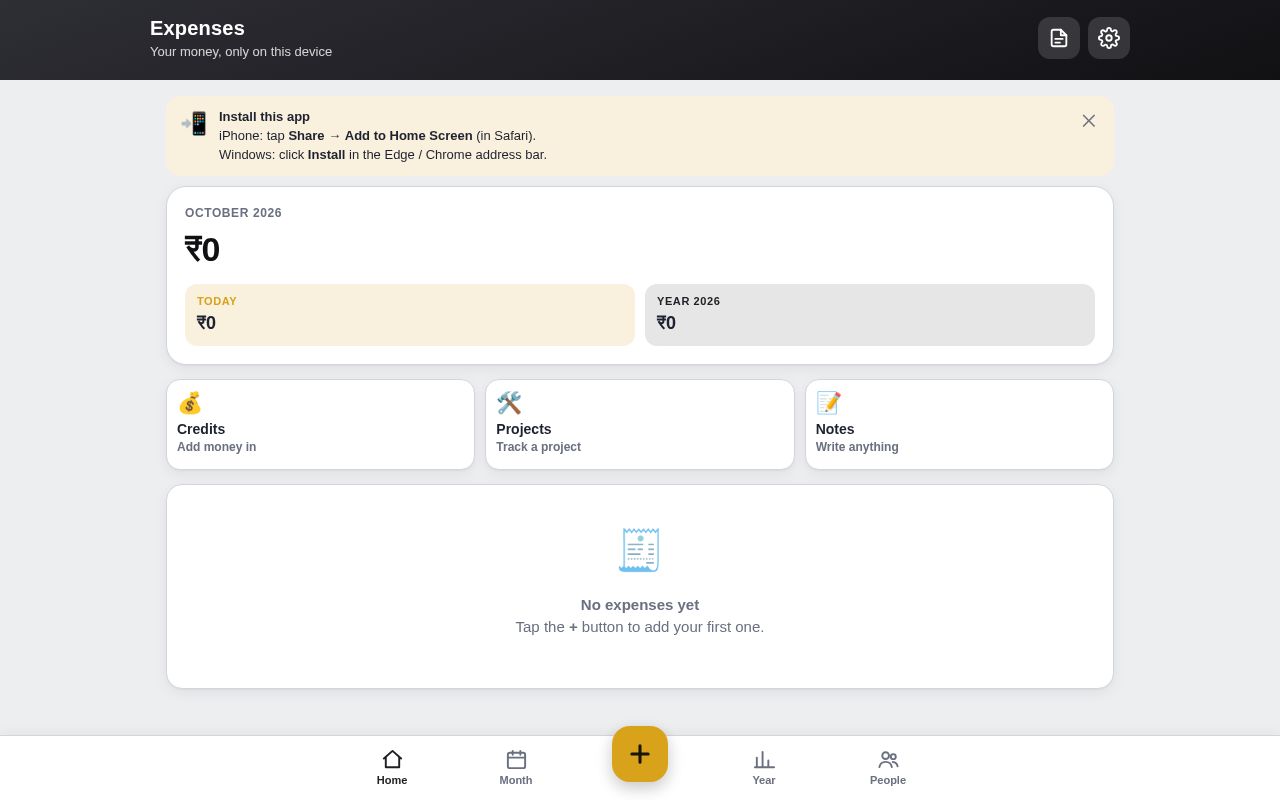Image resolution: width=1280 pixels, height=800 pixels.
Task: Click the receipt illustration icon
Action: [640, 550]
